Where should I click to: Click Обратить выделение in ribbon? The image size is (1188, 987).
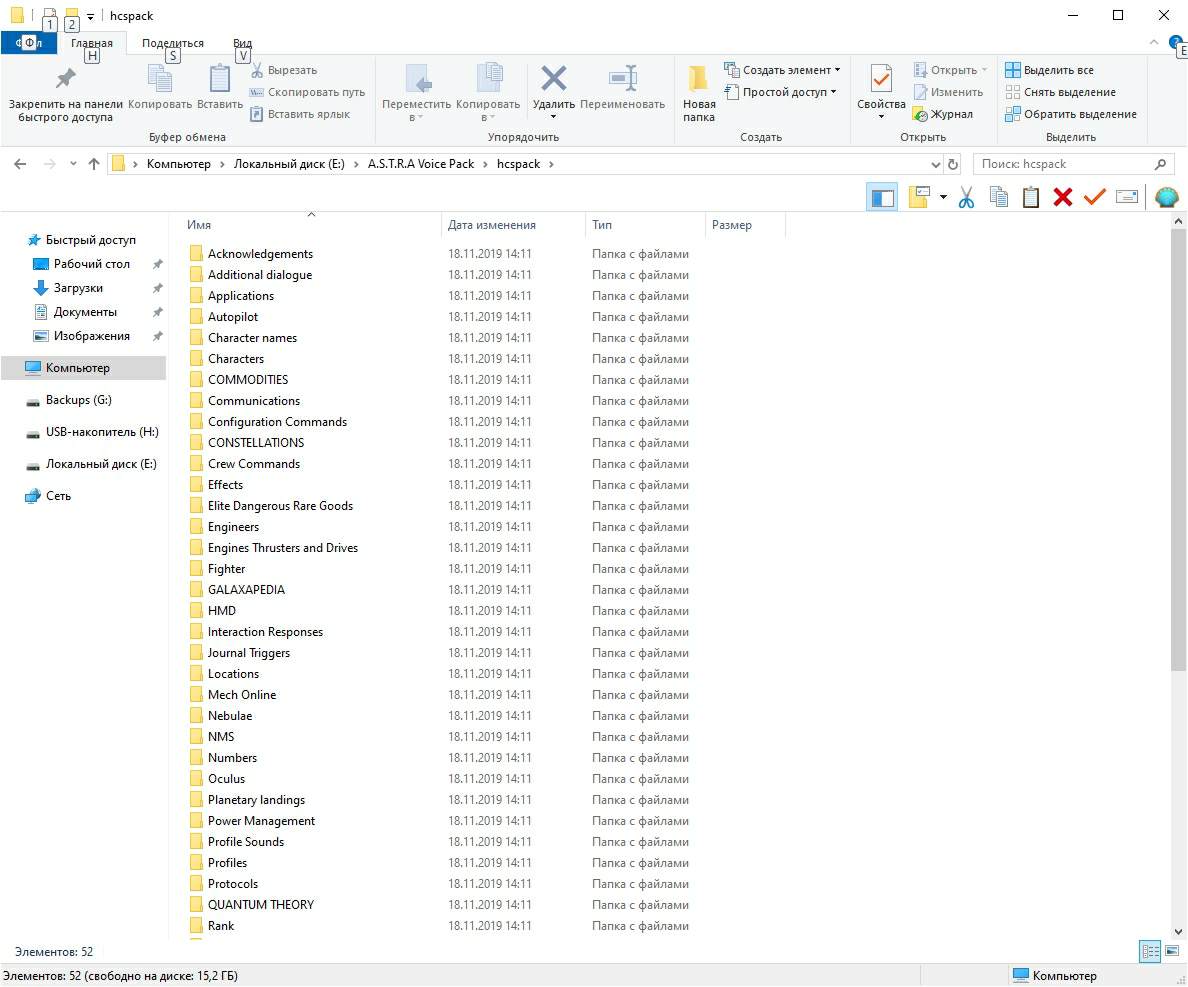1071,114
